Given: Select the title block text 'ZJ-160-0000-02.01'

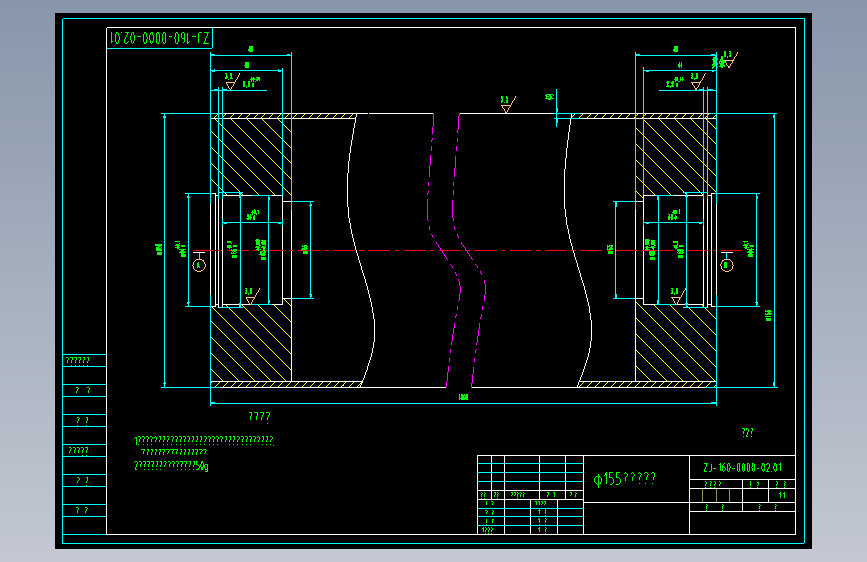Looking at the screenshot, I should (742, 468).
